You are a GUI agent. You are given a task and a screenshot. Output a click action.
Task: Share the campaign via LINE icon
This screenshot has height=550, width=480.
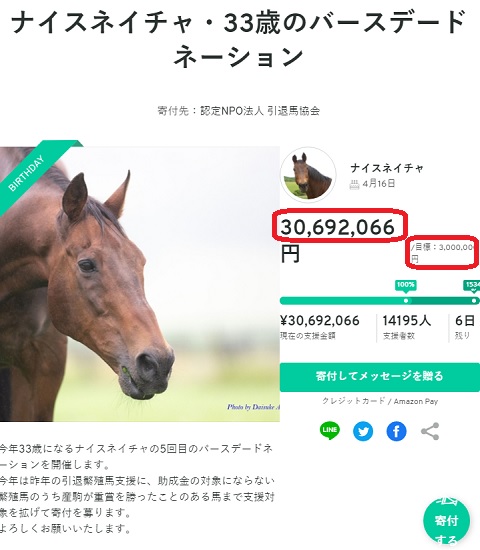(329, 431)
